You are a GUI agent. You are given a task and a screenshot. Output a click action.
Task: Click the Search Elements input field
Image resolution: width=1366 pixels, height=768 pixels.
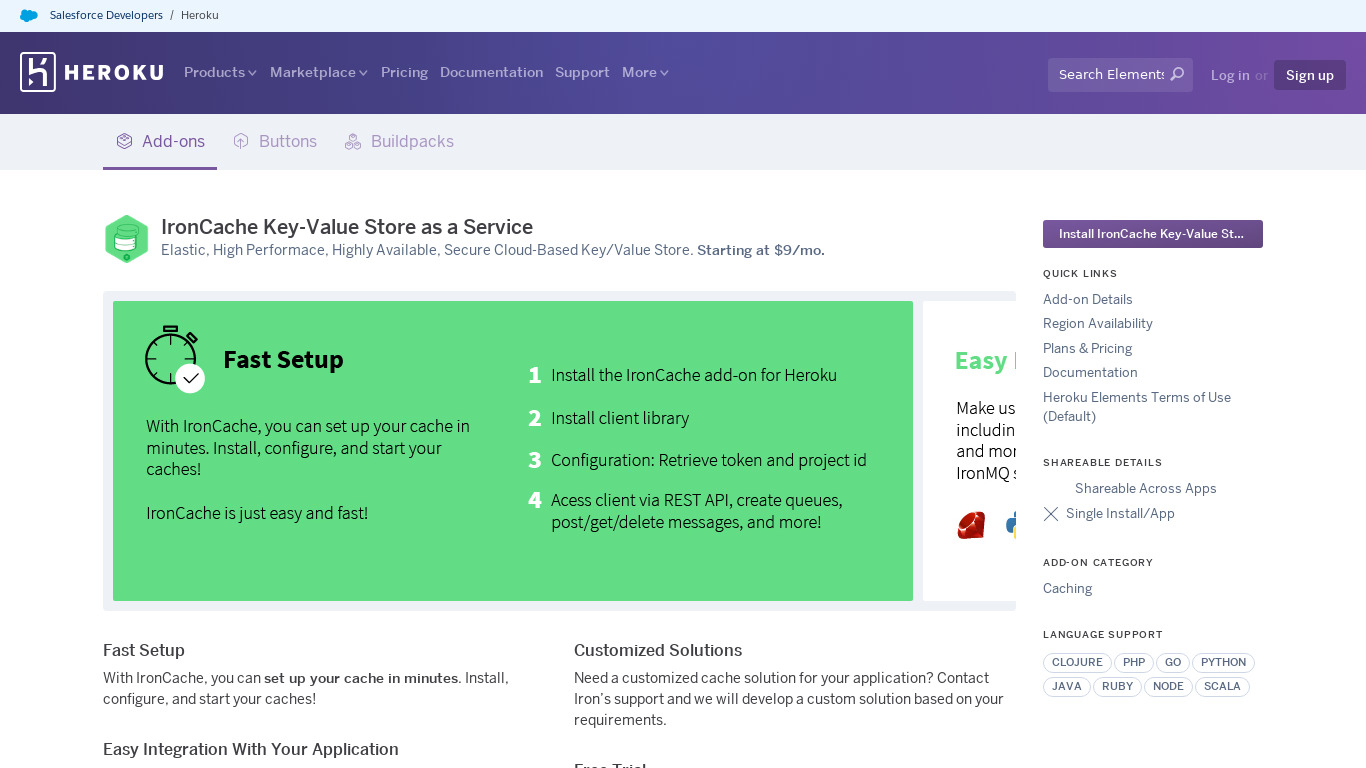[x=1120, y=74]
